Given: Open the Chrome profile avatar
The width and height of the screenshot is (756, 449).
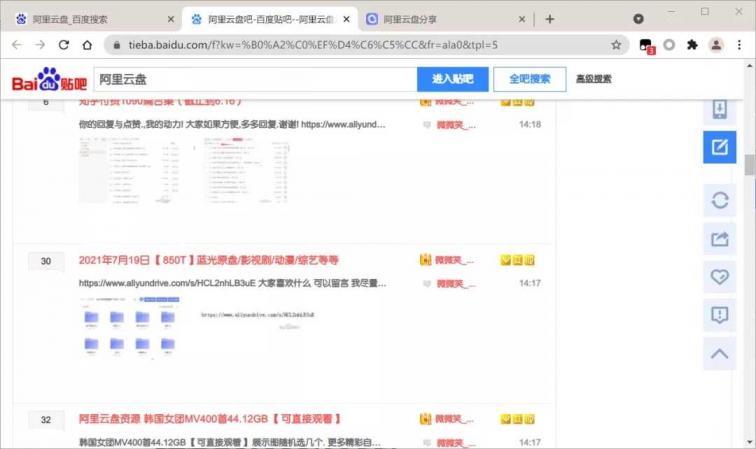Looking at the screenshot, I should coord(716,45).
